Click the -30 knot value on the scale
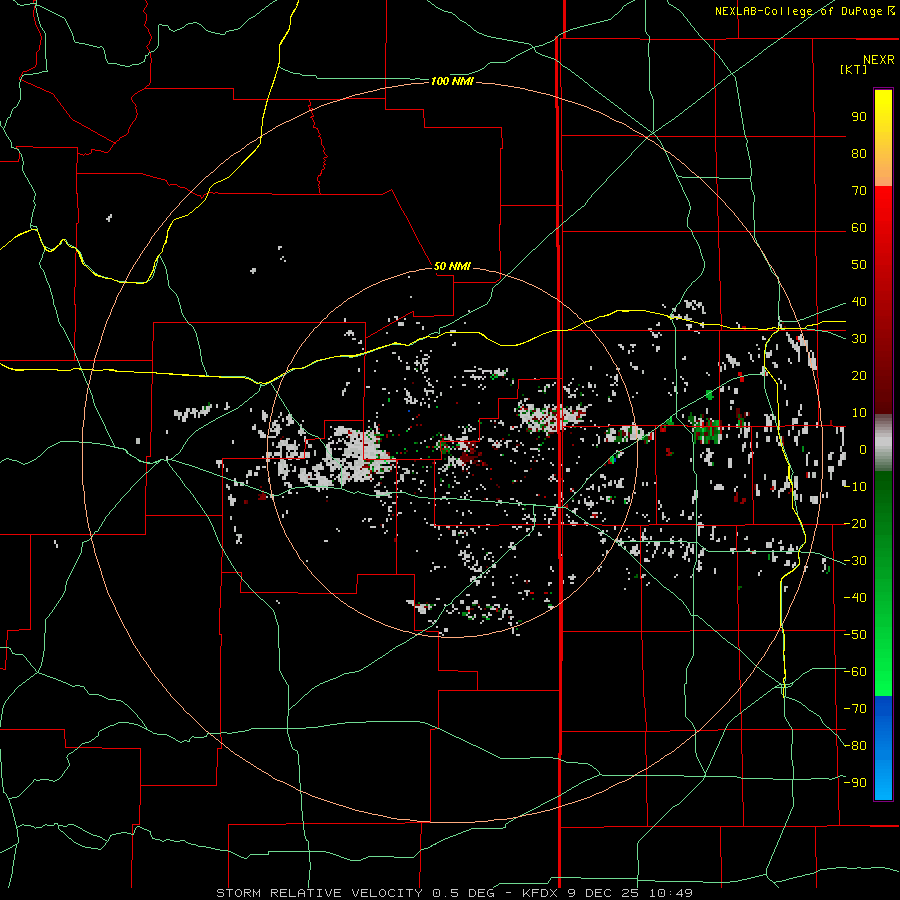The height and width of the screenshot is (900, 900). [855, 561]
